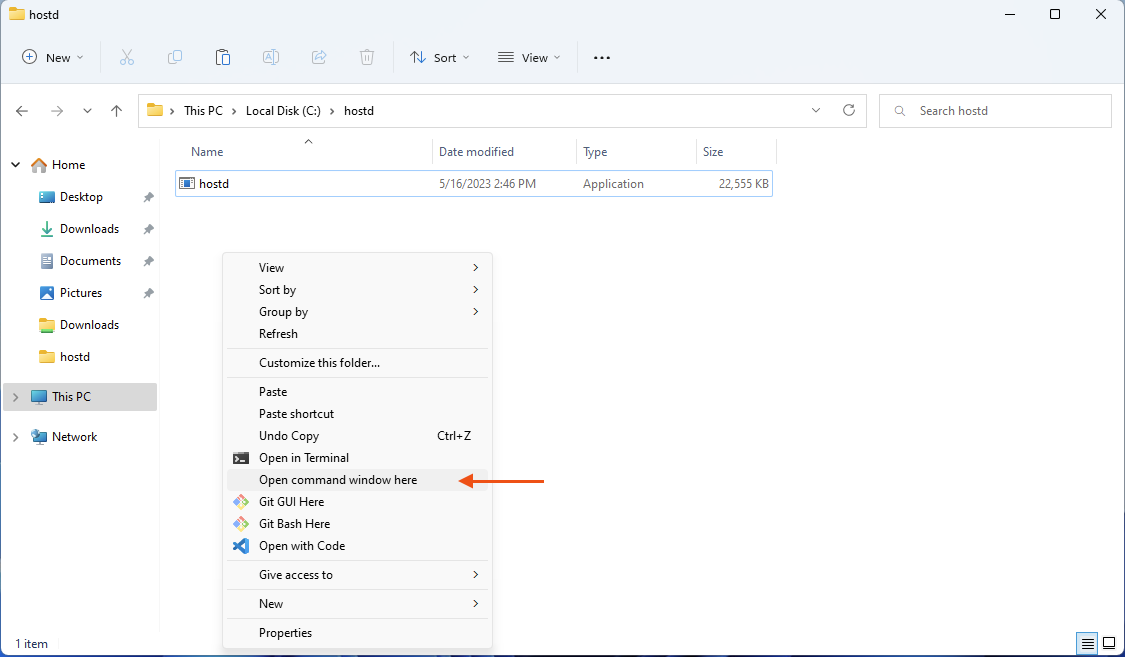1125x657 pixels.
Task: Open the View dropdown in toolbar
Action: pos(529,58)
